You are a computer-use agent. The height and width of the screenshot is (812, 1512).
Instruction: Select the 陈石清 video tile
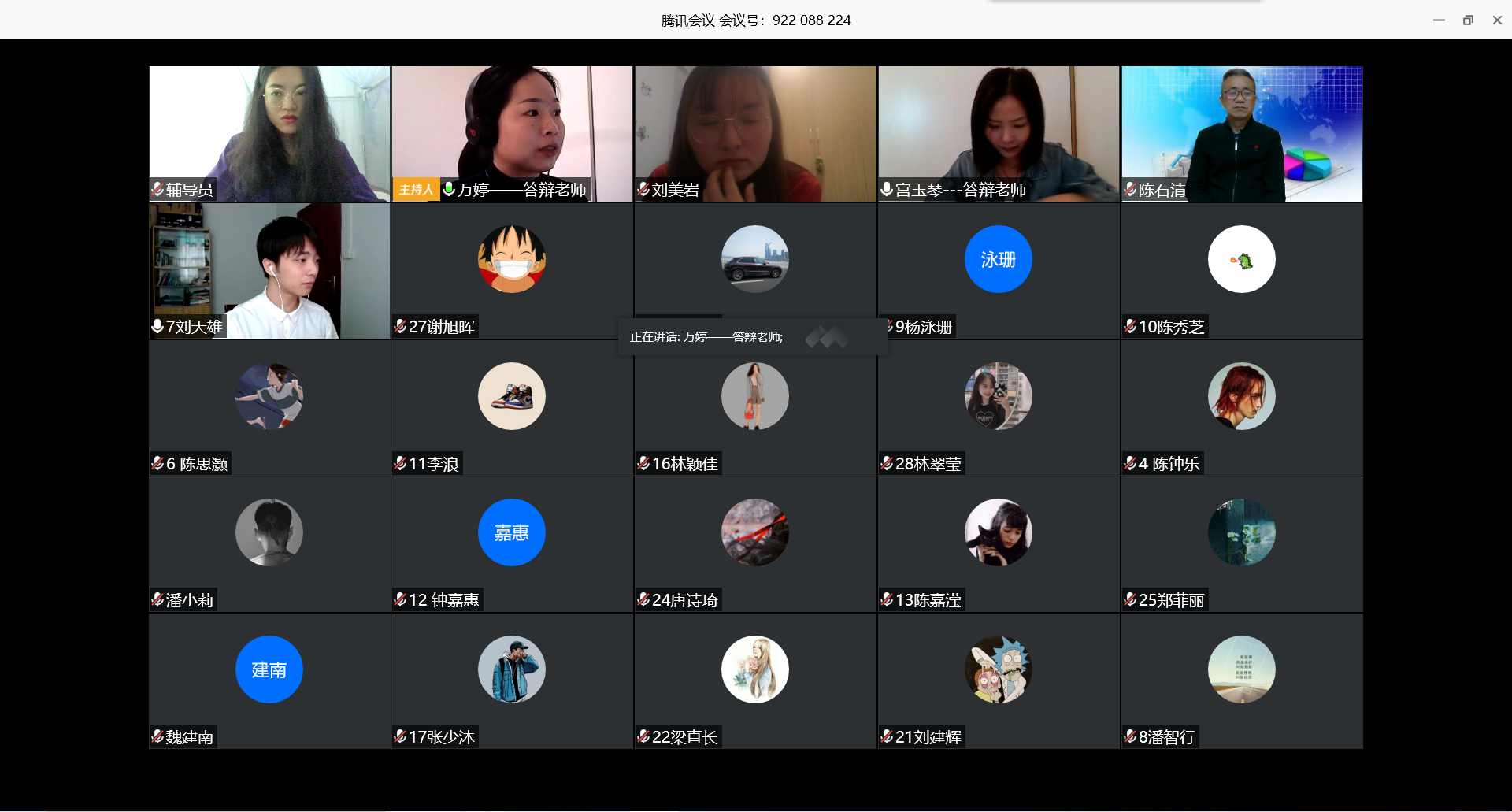[1242, 126]
